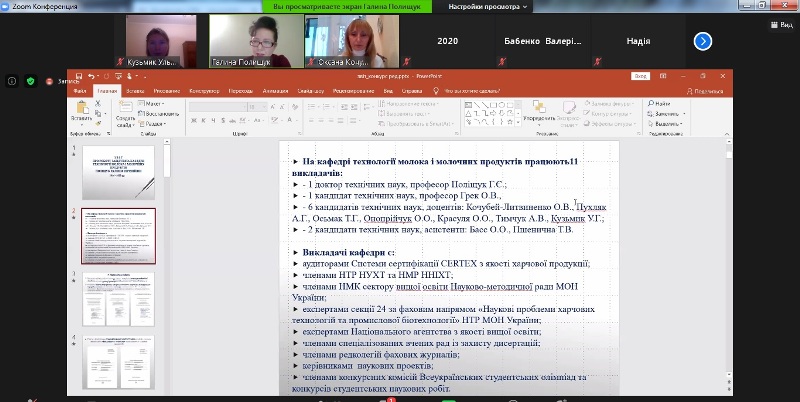800x402 pixels.
Task: Click Zoom View (Вид) layout button
Action: [x=781, y=24]
